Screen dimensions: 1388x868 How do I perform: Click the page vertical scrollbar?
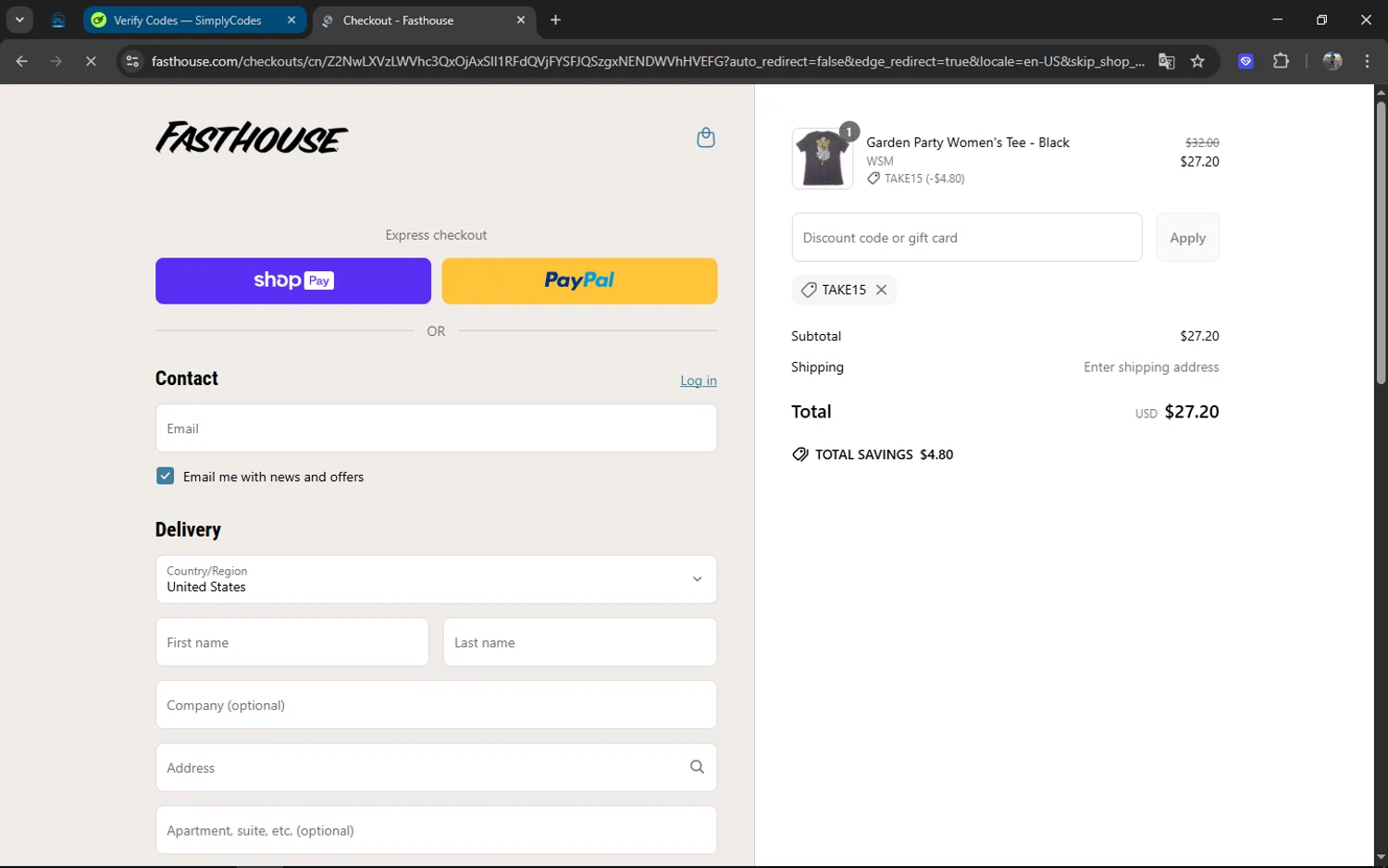coord(1381,242)
